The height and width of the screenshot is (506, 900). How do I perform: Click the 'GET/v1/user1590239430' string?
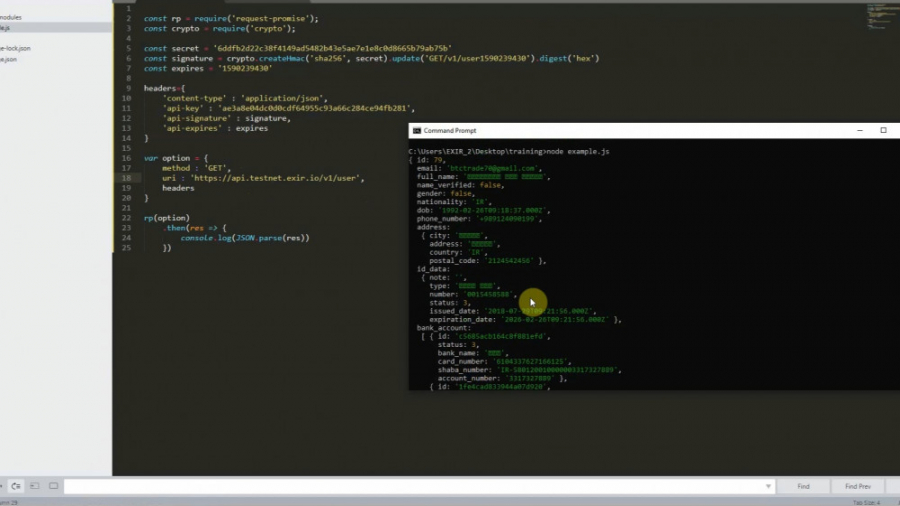tap(476, 59)
